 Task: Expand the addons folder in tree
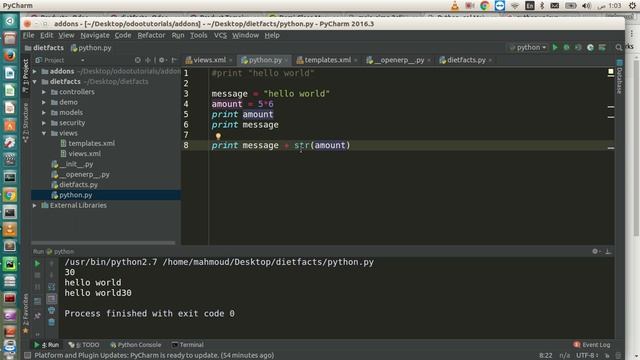35,71
